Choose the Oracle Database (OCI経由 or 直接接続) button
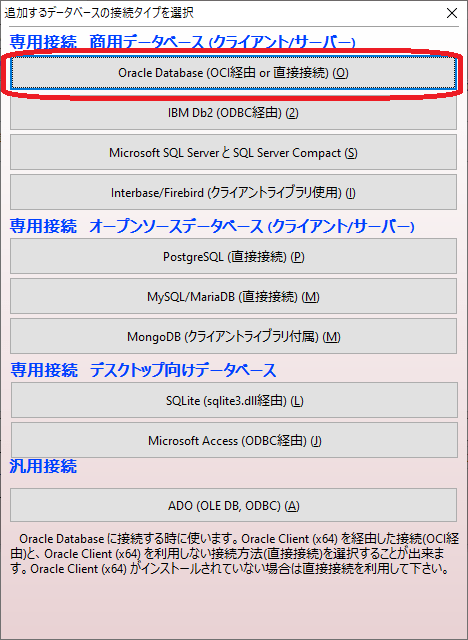The image size is (468, 640). tap(233, 73)
